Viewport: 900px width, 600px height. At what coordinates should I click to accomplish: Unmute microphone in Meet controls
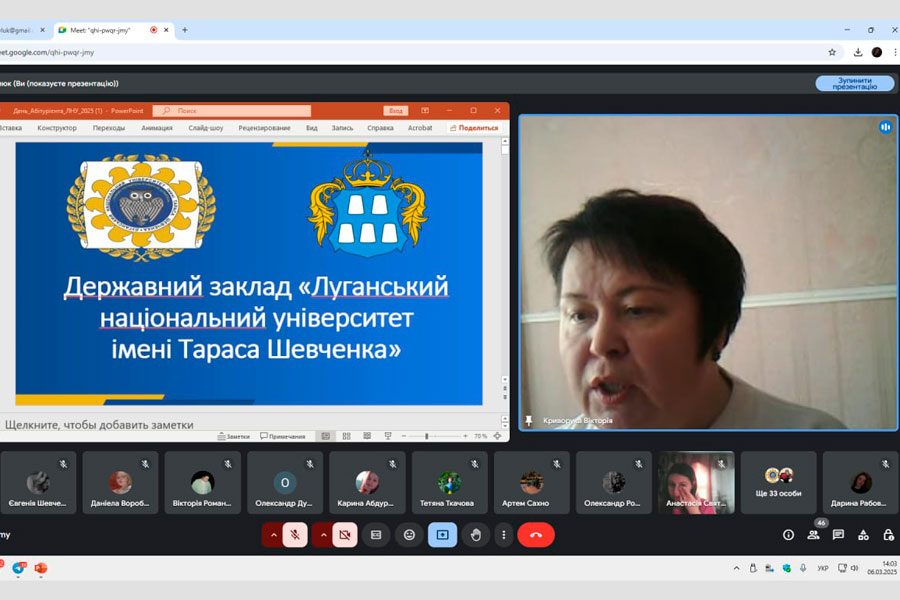(295, 535)
